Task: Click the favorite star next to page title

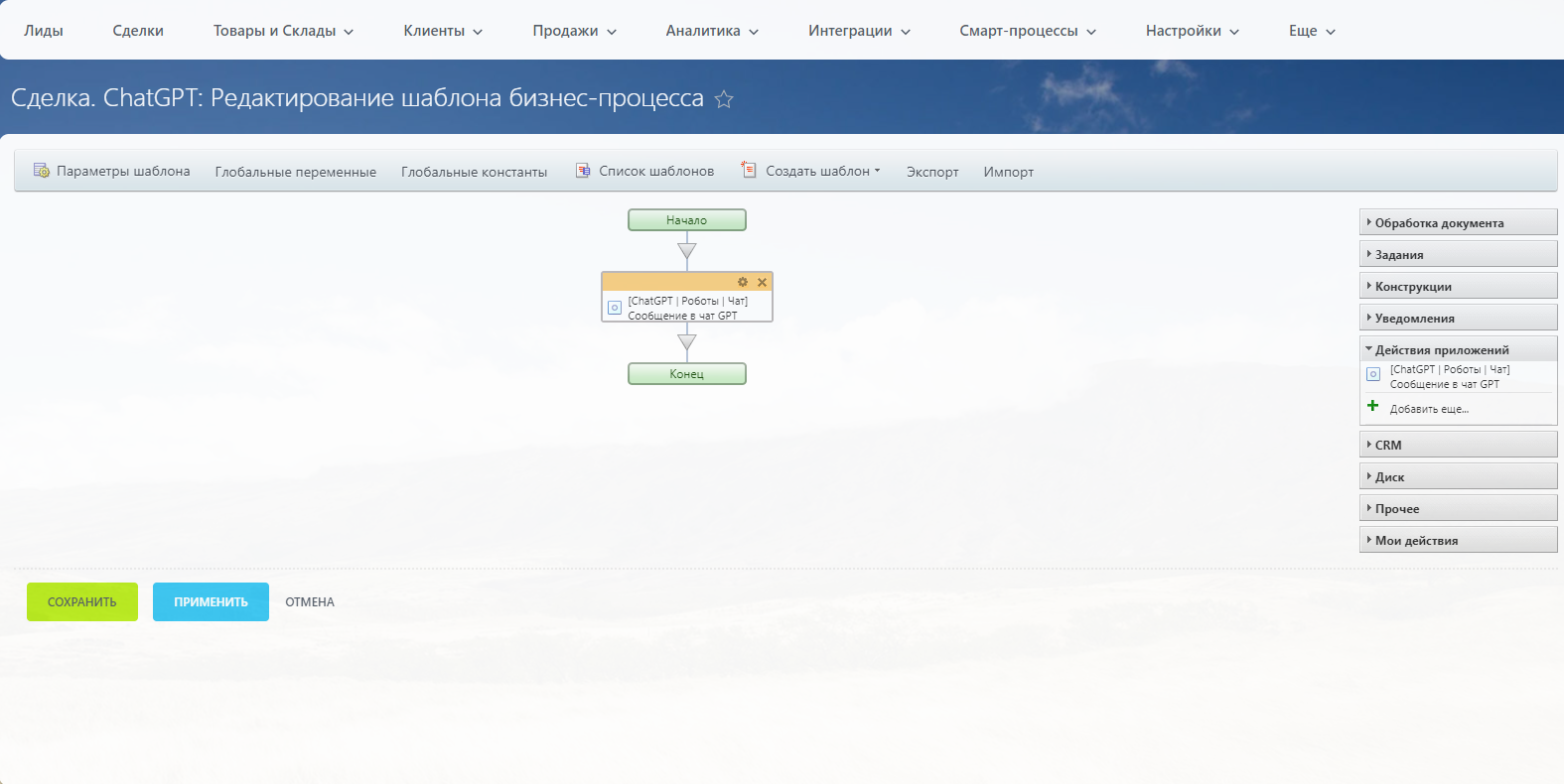Action: pos(724,99)
